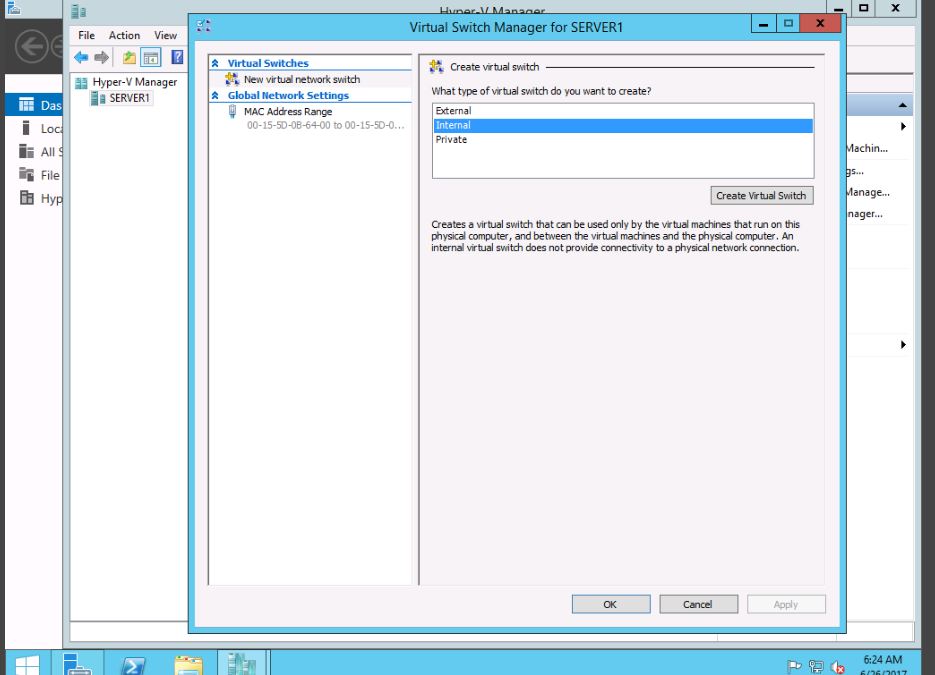Select Private switch type
Screen dimensions: 935x675
click(x=623, y=140)
